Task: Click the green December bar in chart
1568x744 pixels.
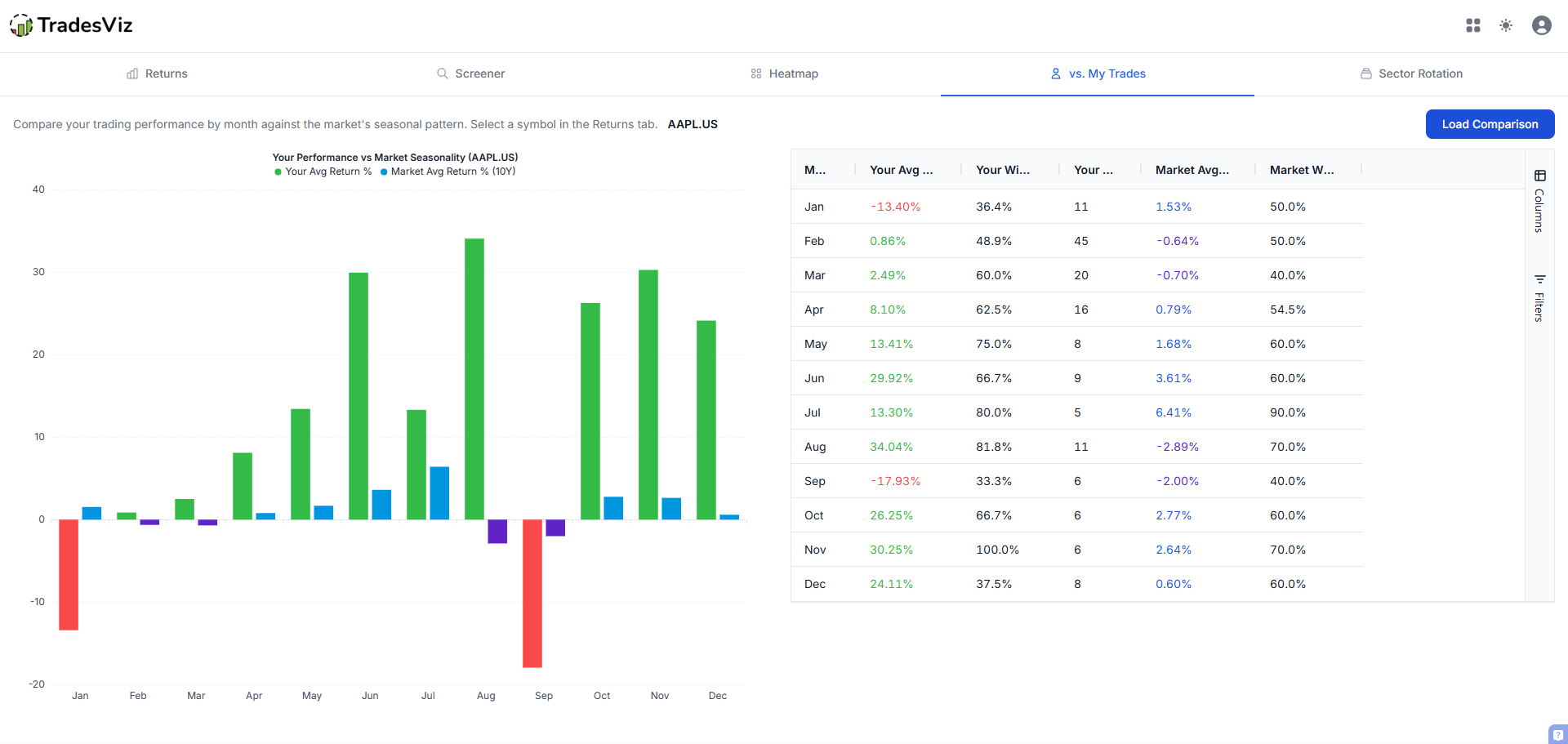Action: click(706, 420)
